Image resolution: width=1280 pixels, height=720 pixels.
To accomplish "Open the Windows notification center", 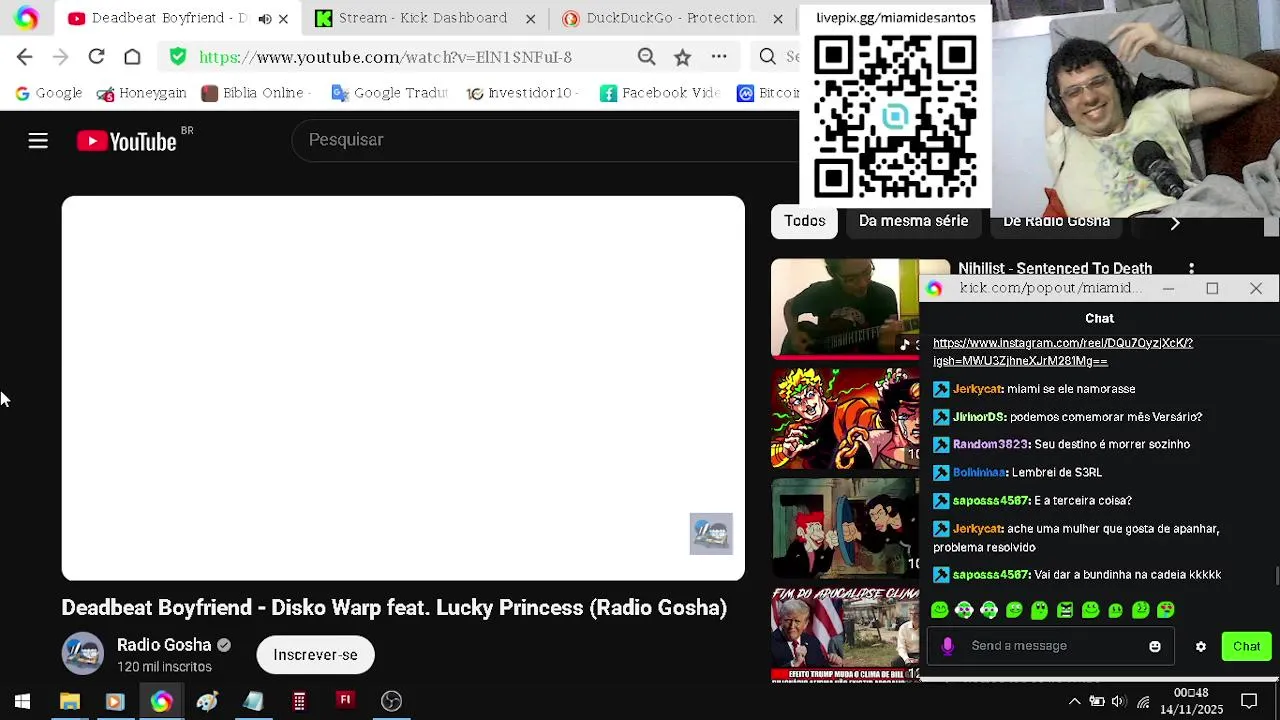I will [x=1249, y=701].
